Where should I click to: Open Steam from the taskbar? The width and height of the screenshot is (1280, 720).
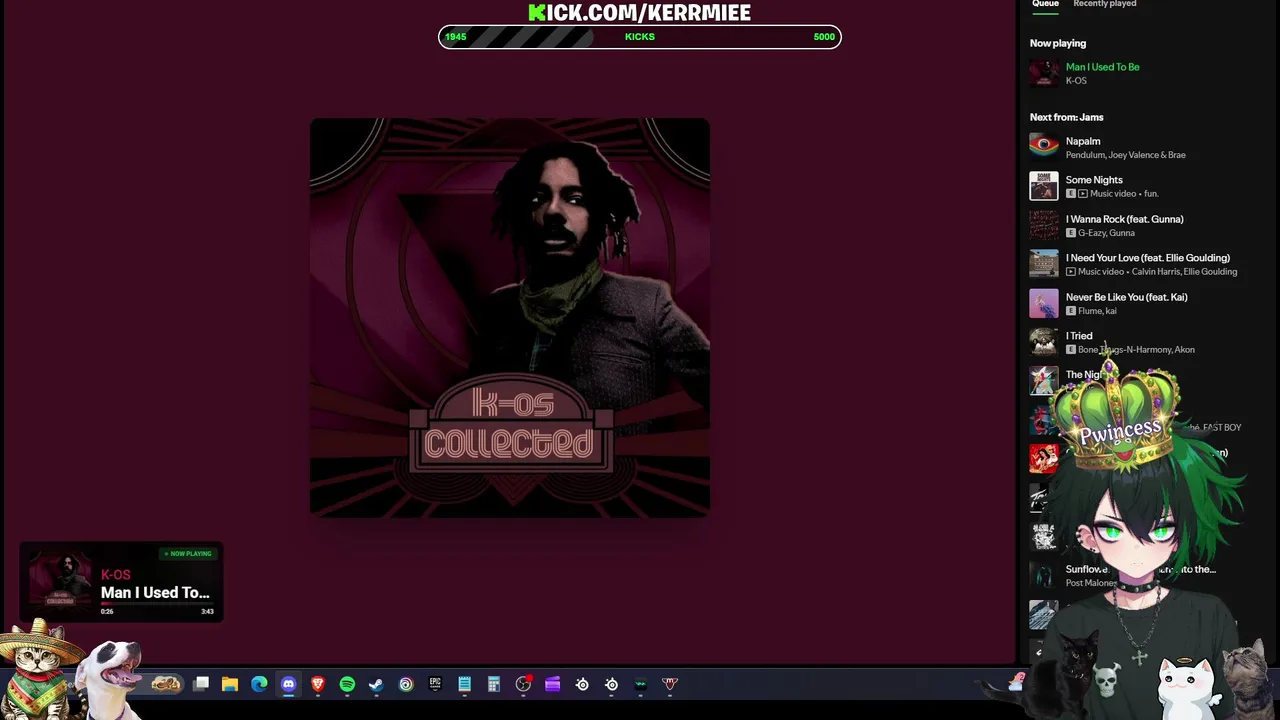pyautogui.click(x=376, y=684)
